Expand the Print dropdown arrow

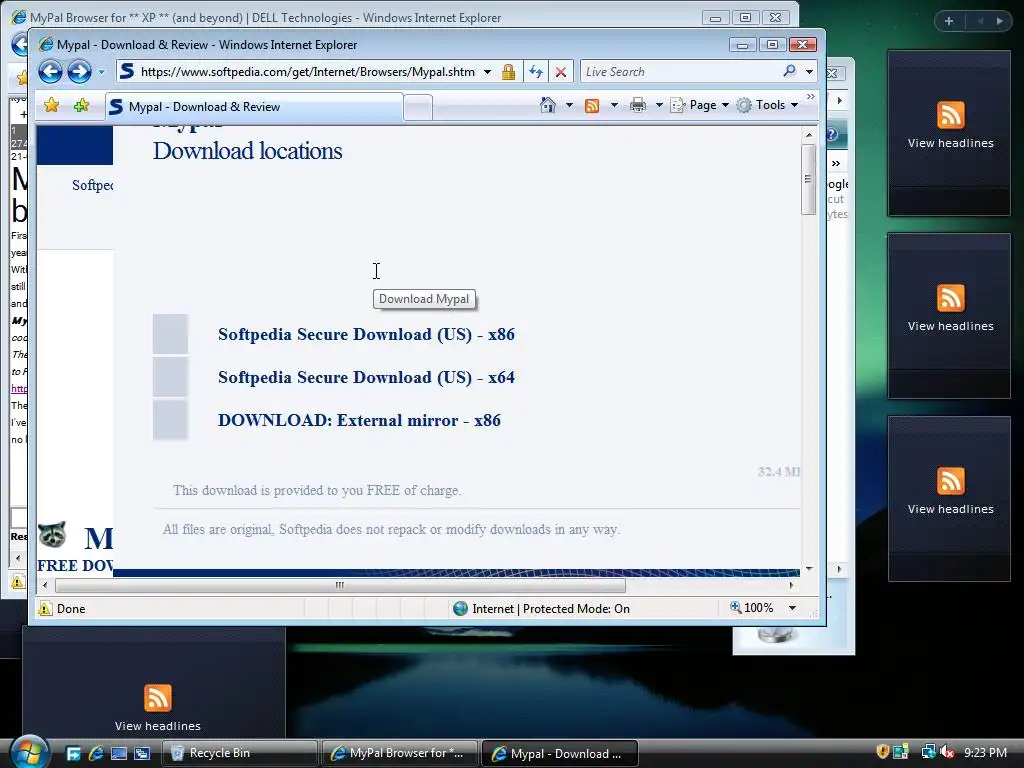pyautogui.click(x=659, y=105)
